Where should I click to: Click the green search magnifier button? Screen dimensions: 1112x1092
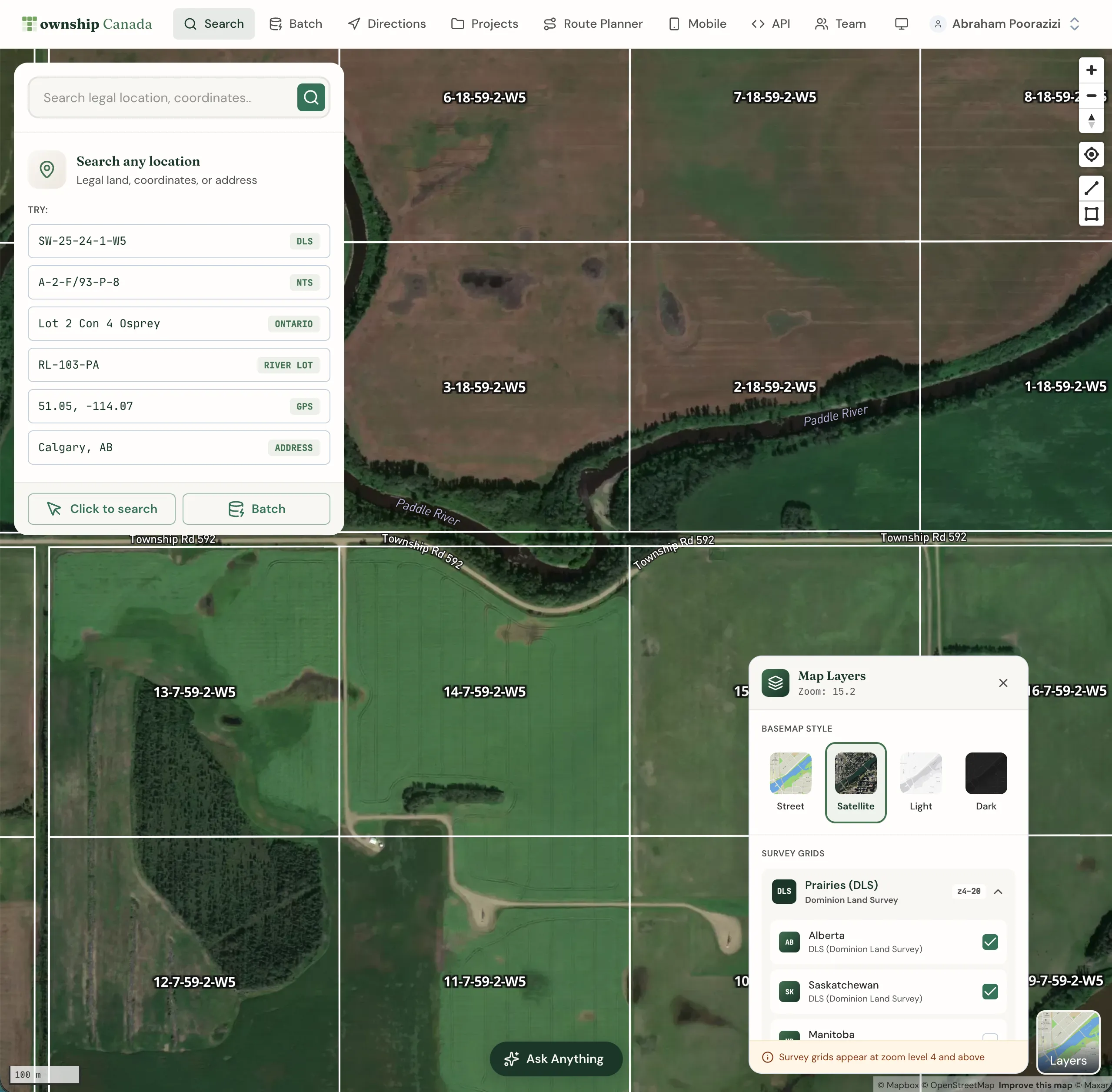click(x=311, y=97)
